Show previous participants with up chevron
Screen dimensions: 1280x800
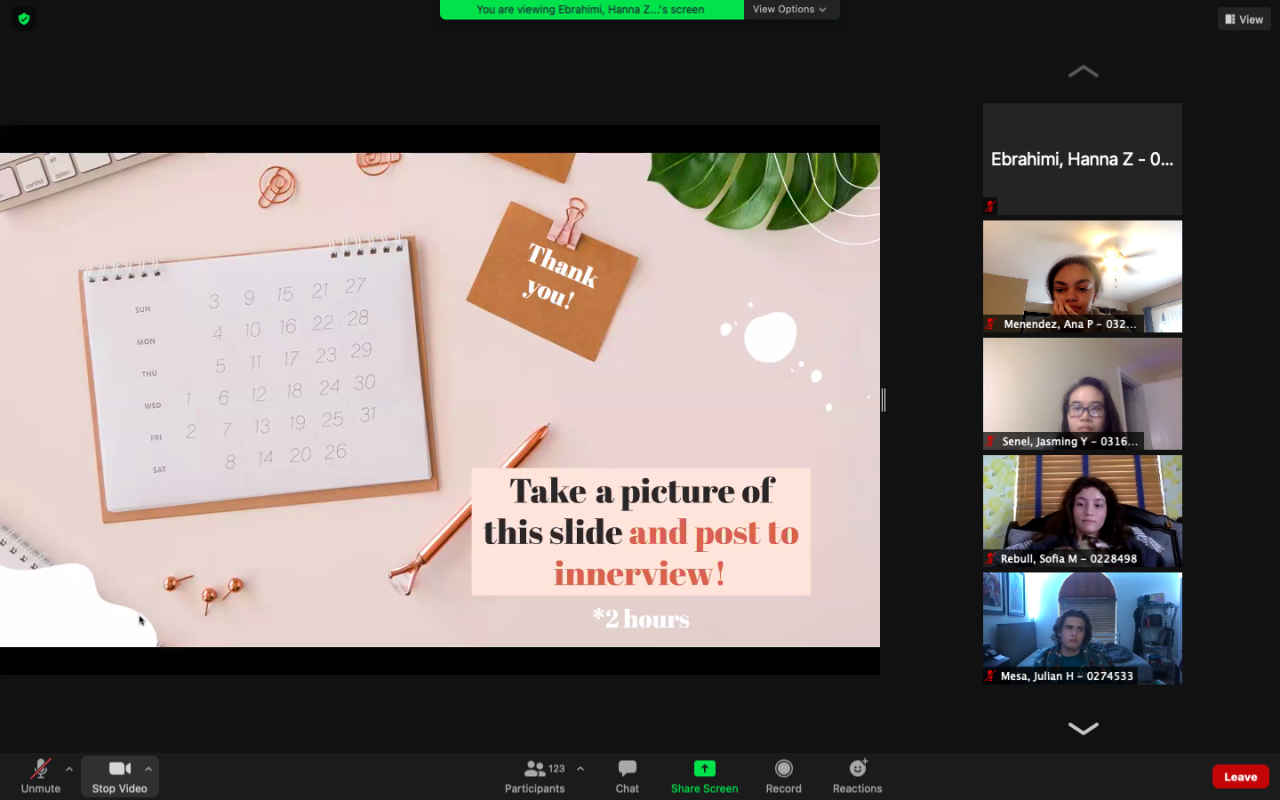click(x=1083, y=72)
